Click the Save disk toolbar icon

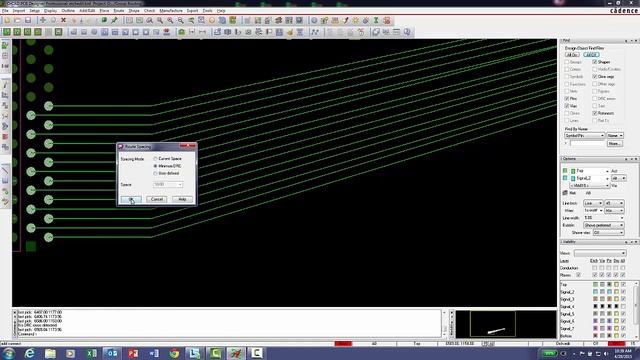click(x=28, y=20)
